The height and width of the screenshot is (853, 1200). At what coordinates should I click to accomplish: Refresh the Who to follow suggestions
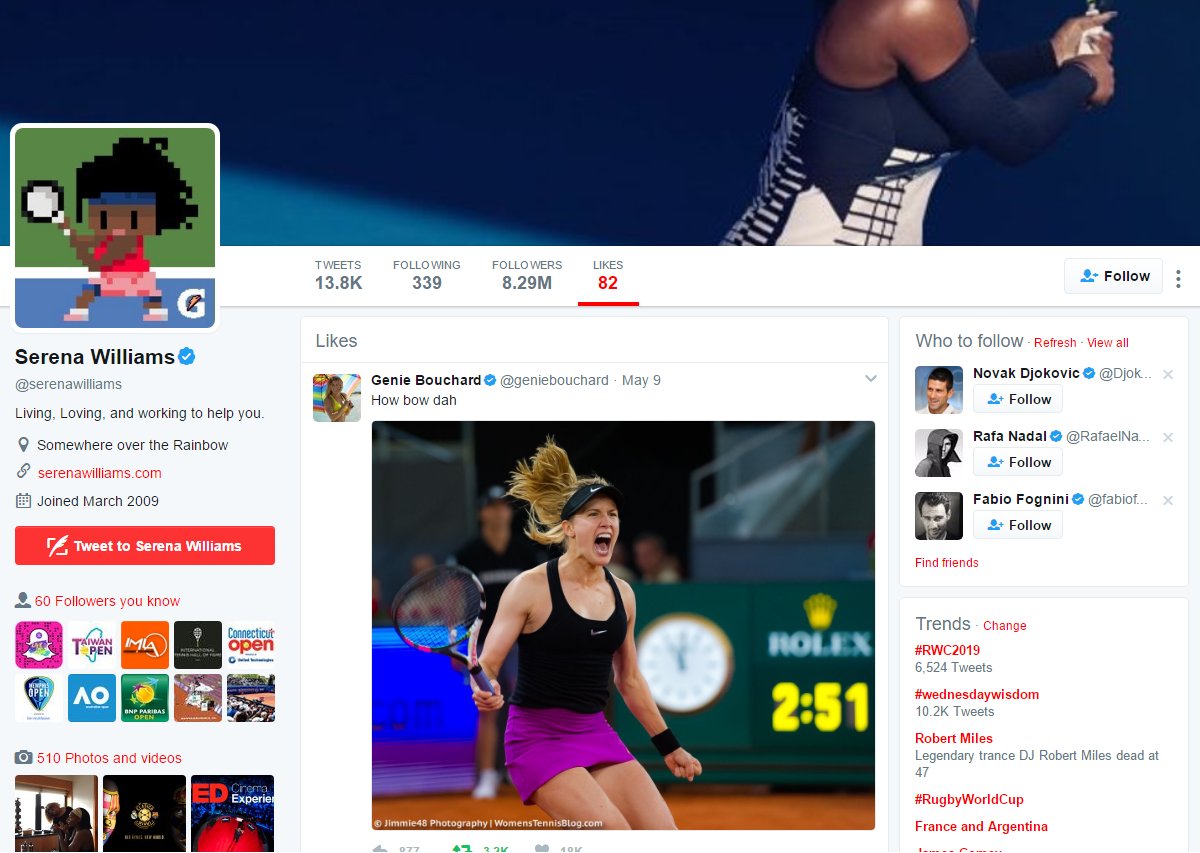tap(1055, 343)
